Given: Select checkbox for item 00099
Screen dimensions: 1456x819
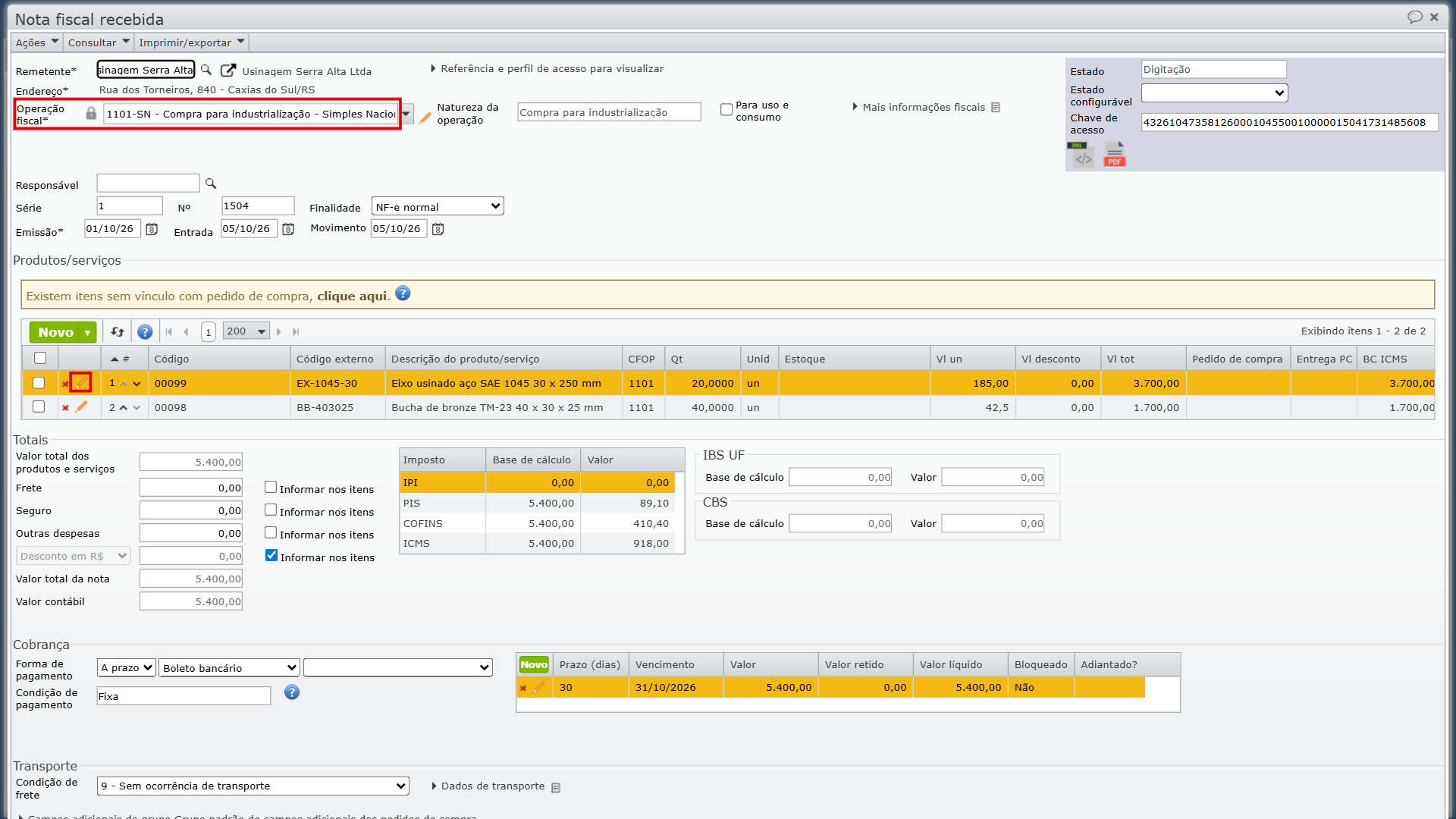Looking at the screenshot, I should [39, 383].
